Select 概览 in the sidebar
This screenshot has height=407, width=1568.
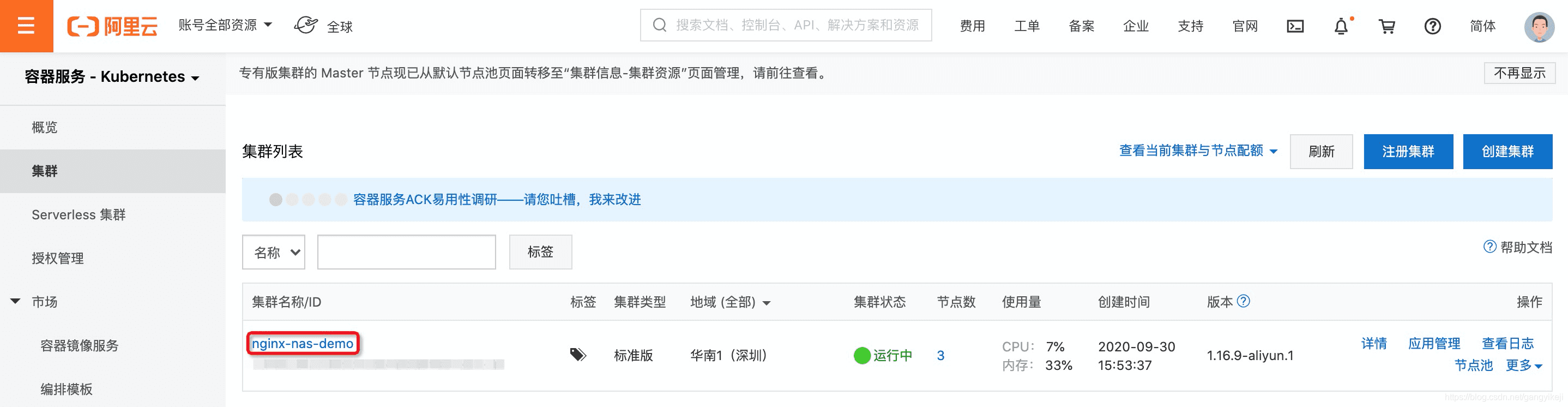click(45, 127)
